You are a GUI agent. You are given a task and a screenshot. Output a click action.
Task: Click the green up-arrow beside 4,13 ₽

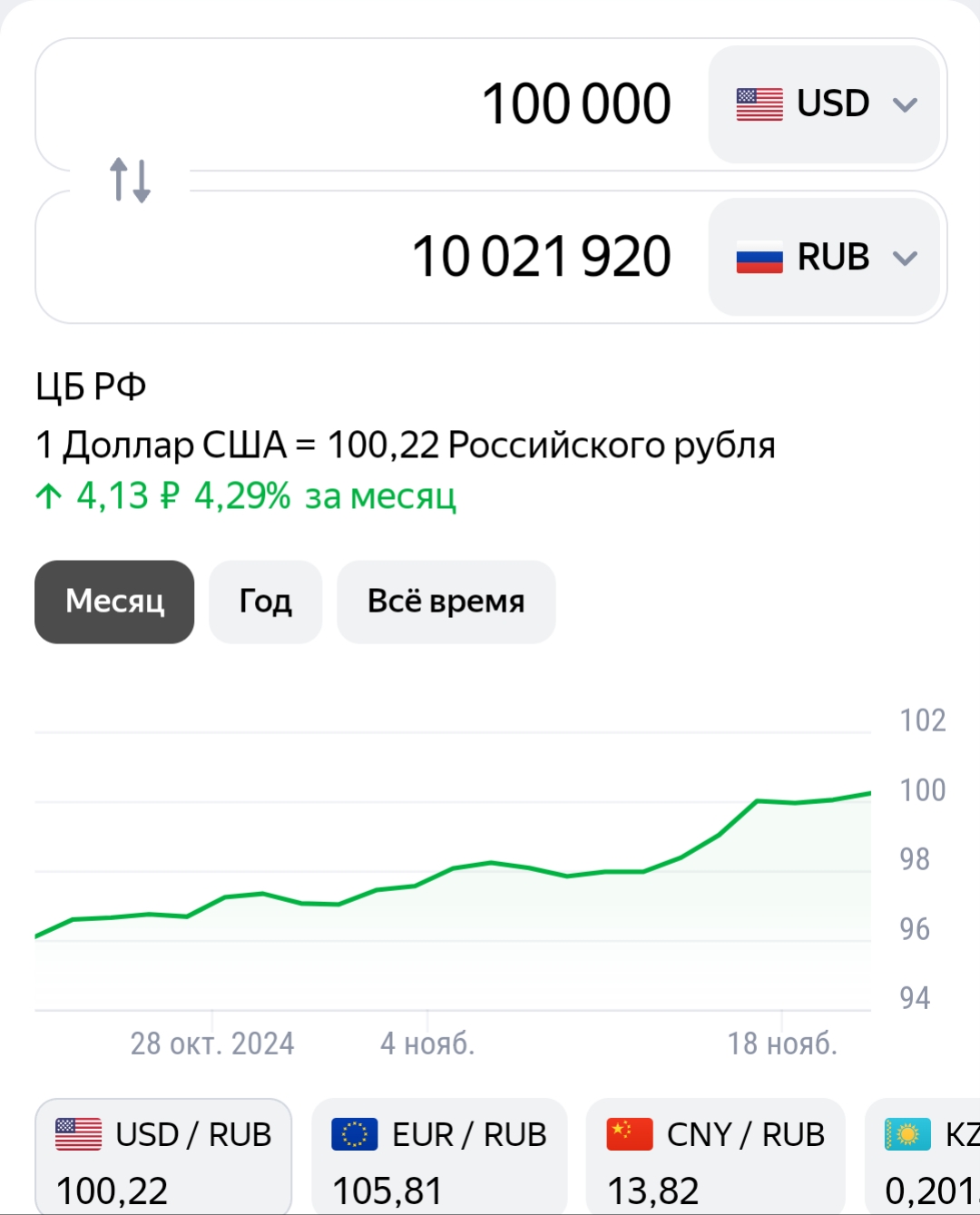click(48, 496)
